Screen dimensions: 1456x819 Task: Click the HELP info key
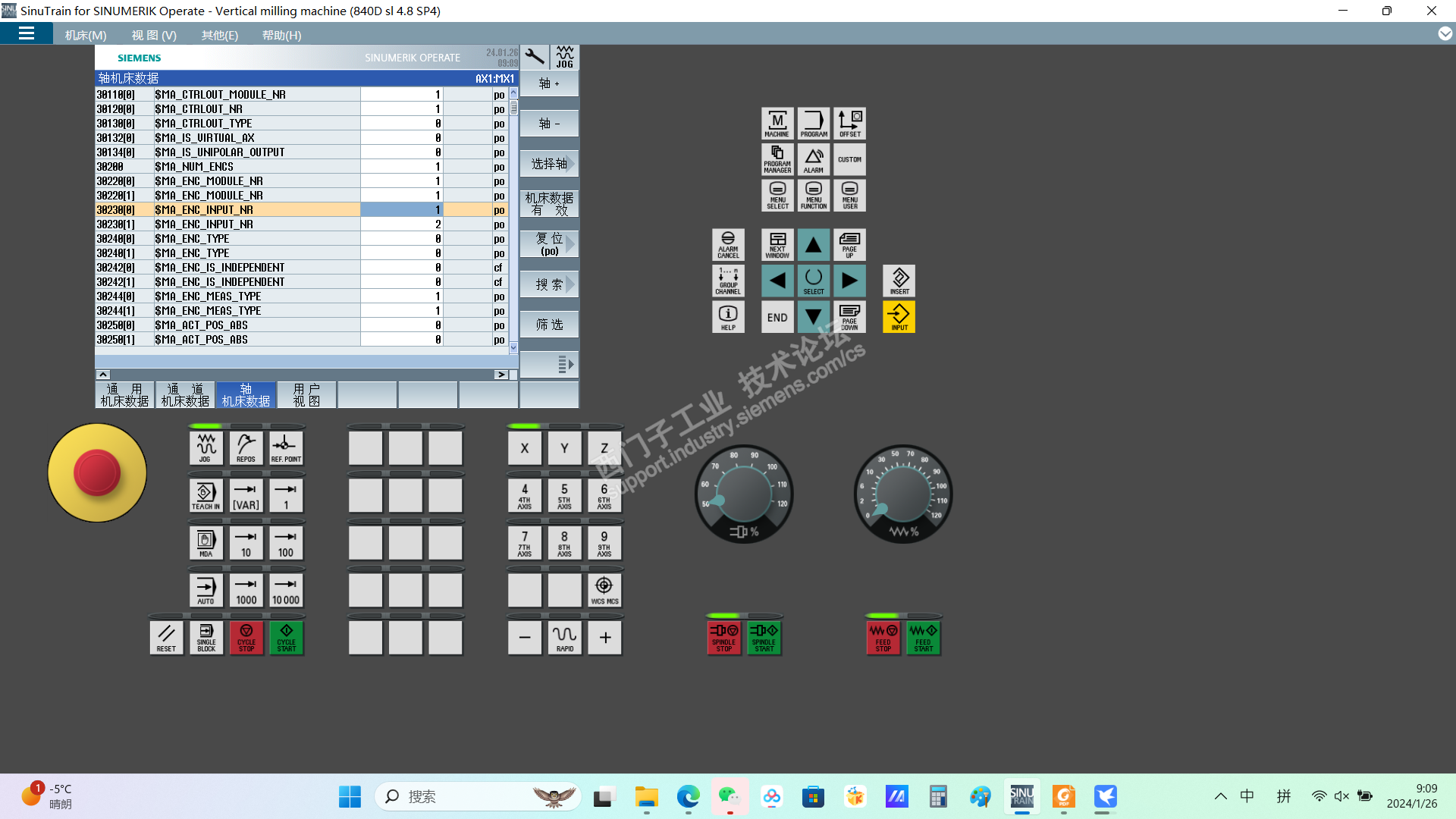[x=728, y=317]
